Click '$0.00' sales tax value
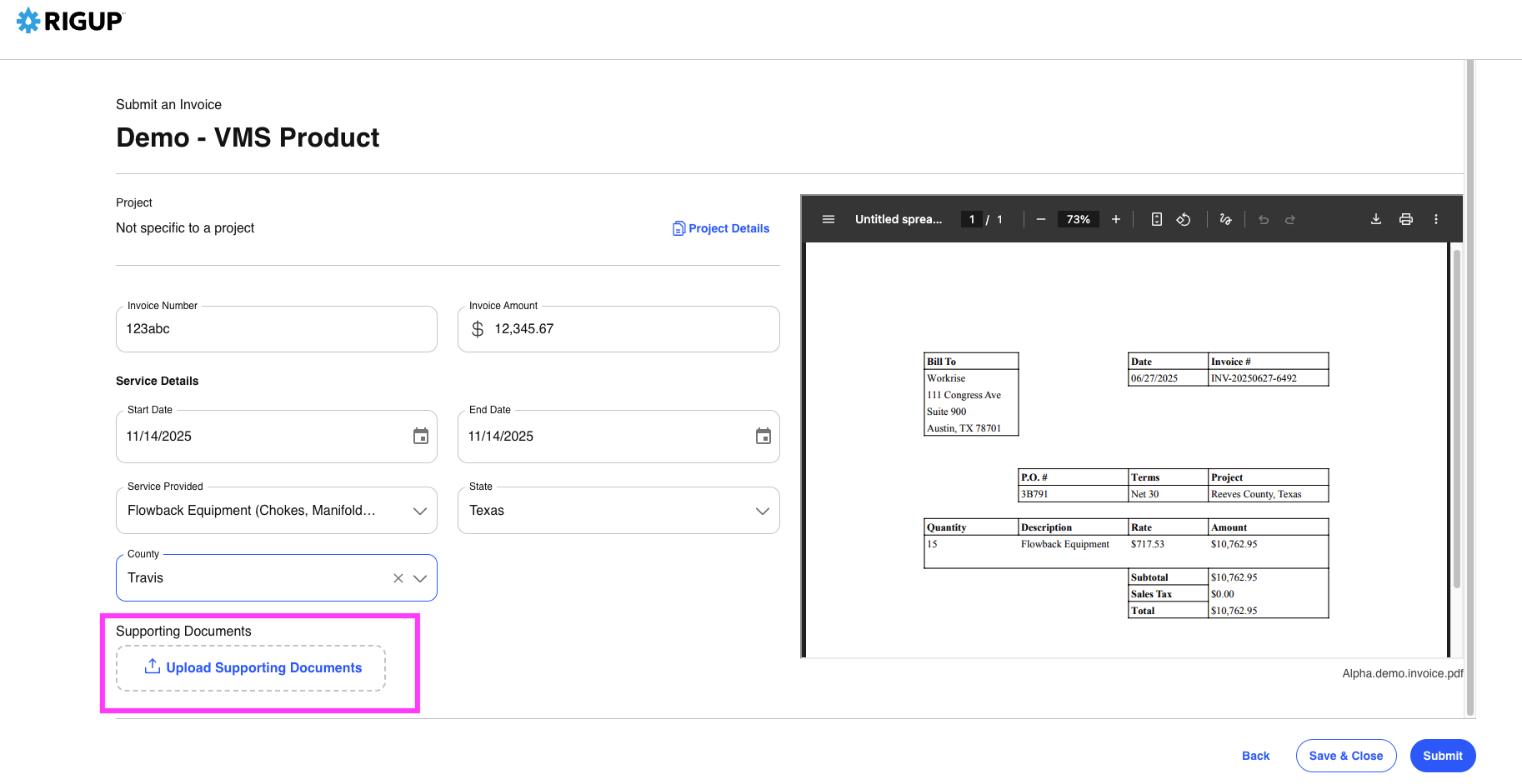Viewport: 1522px width, 784px height. (1223, 594)
